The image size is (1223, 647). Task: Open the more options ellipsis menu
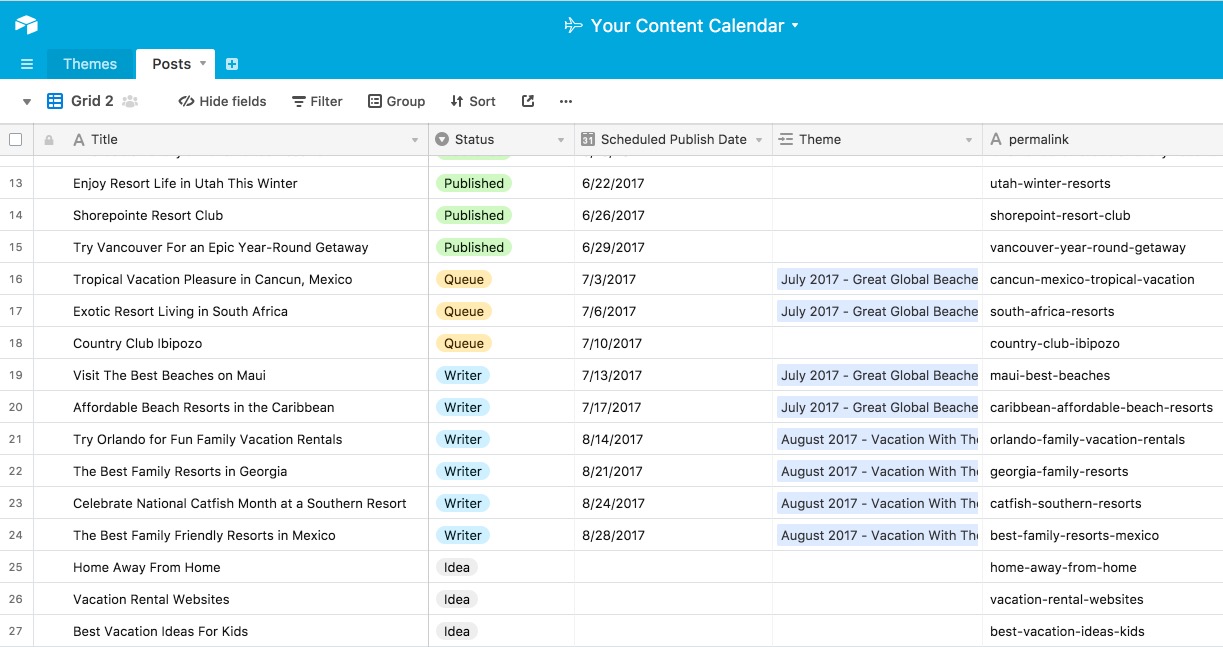tap(566, 101)
